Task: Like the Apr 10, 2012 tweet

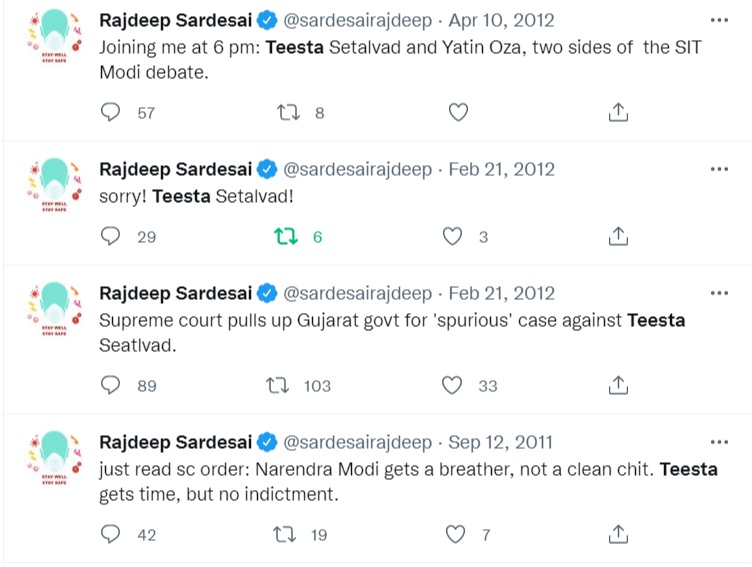Action: (x=458, y=113)
